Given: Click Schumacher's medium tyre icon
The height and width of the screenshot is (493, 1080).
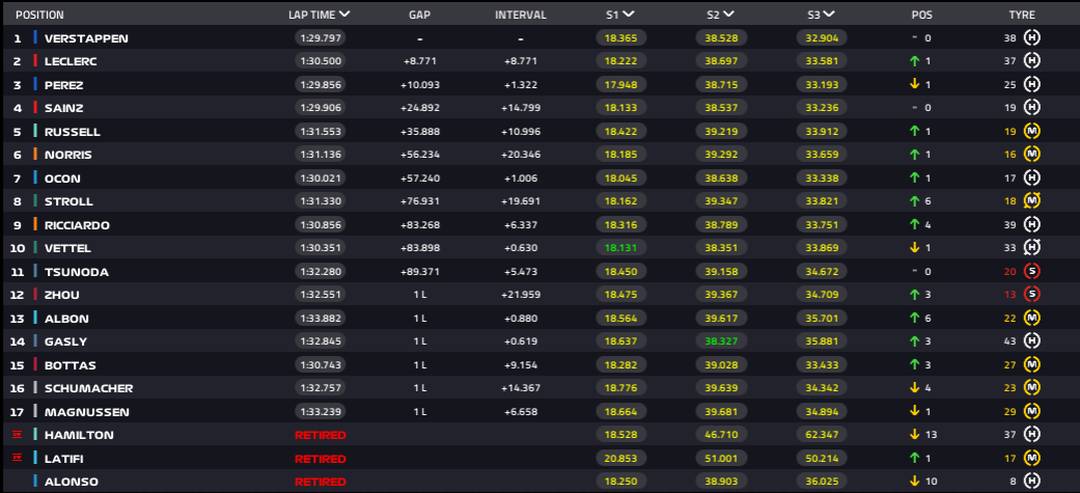Looking at the screenshot, I should coord(1031,388).
